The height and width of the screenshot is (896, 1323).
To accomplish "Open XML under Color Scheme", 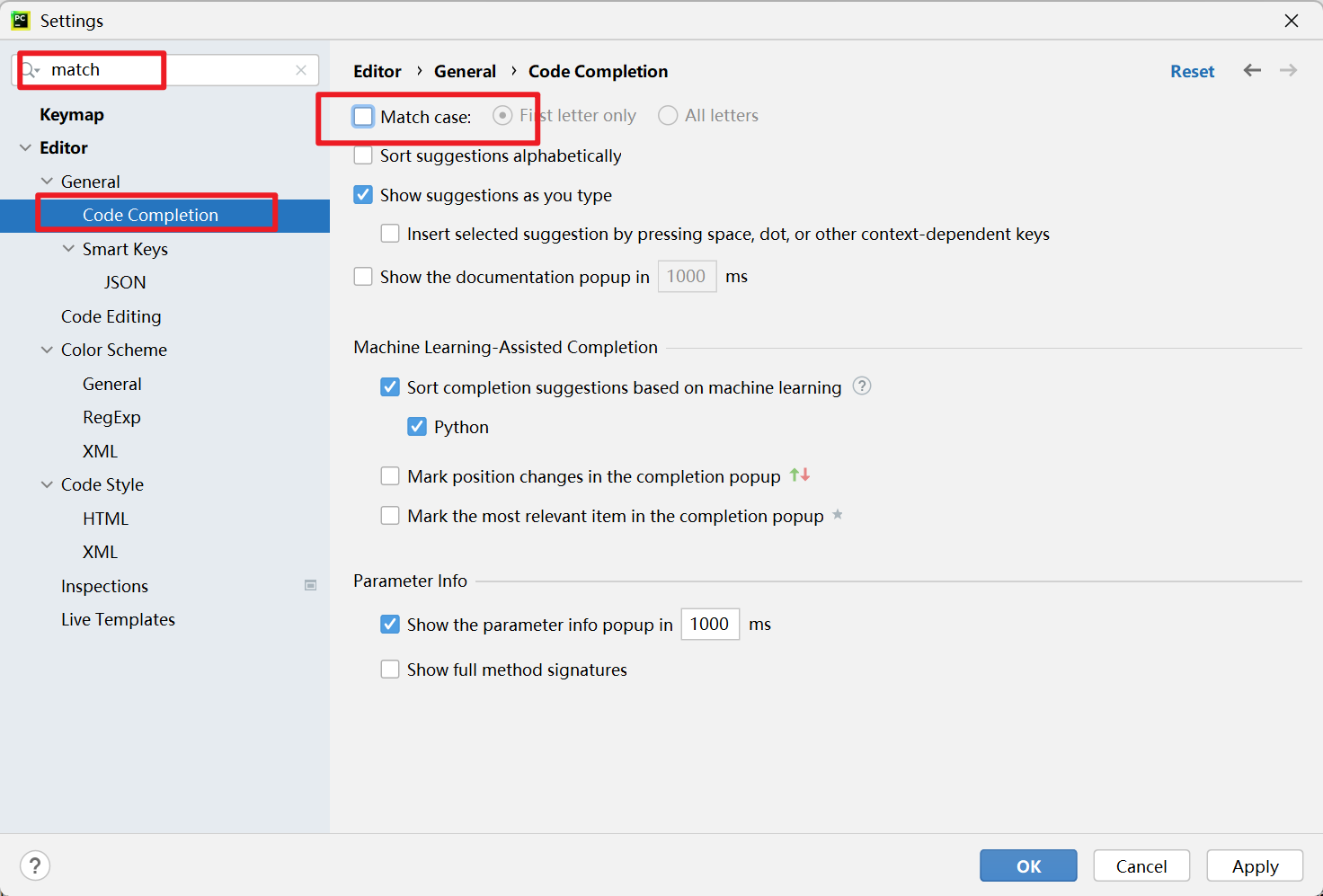I will (x=101, y=451).
